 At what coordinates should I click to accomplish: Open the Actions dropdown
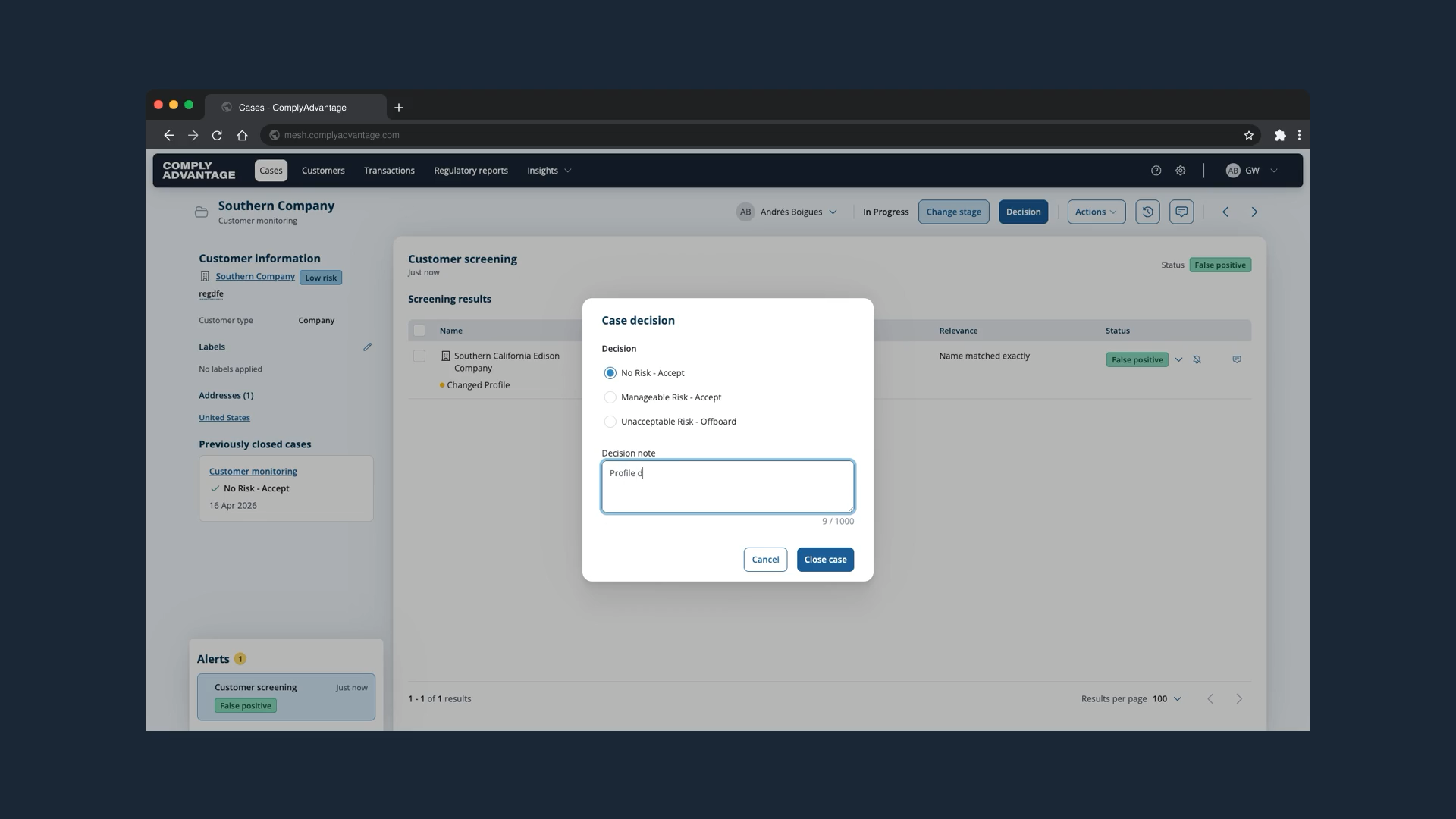(x=1096, y=212)
